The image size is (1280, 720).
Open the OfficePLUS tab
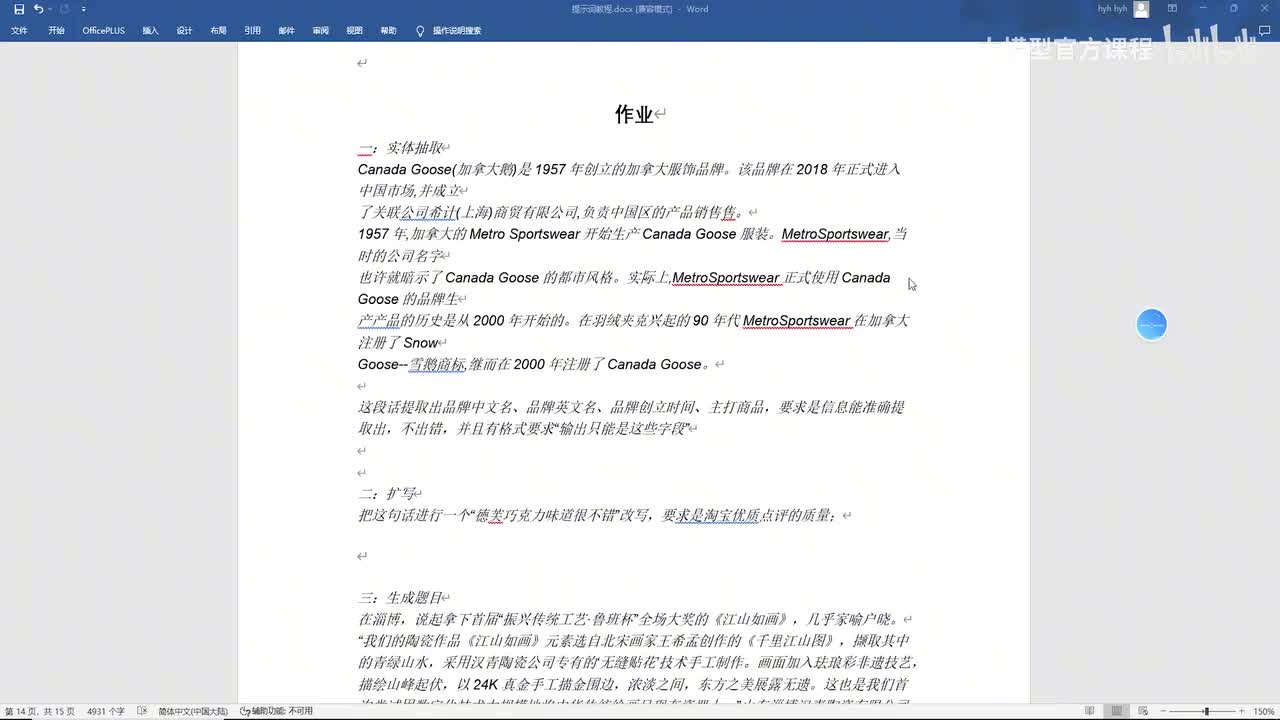click(x=103, y=31)
